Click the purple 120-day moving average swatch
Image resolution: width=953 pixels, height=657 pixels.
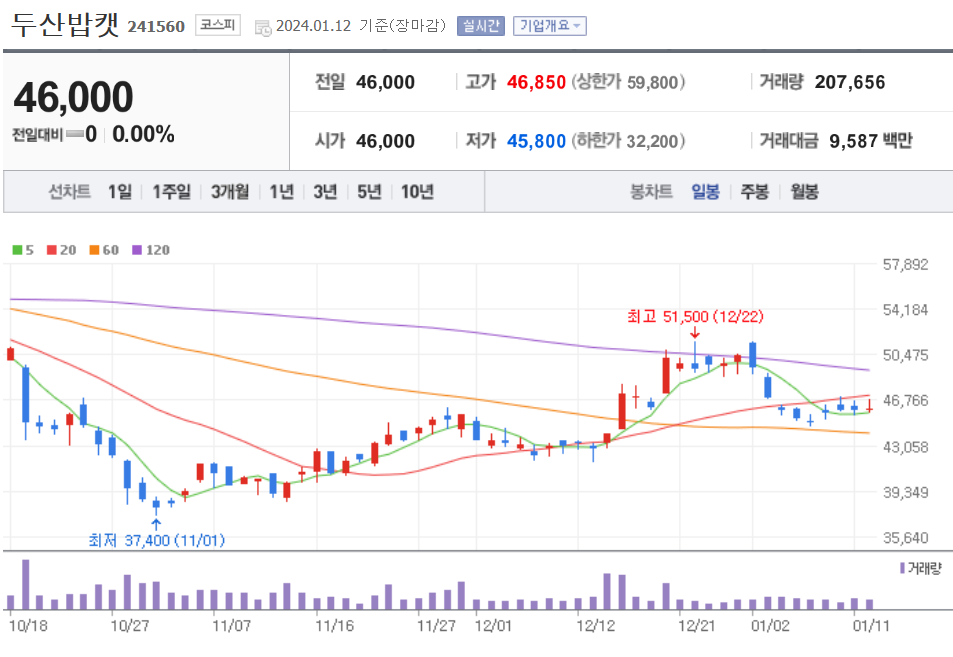pyautogui.click(x=137, y=250)
